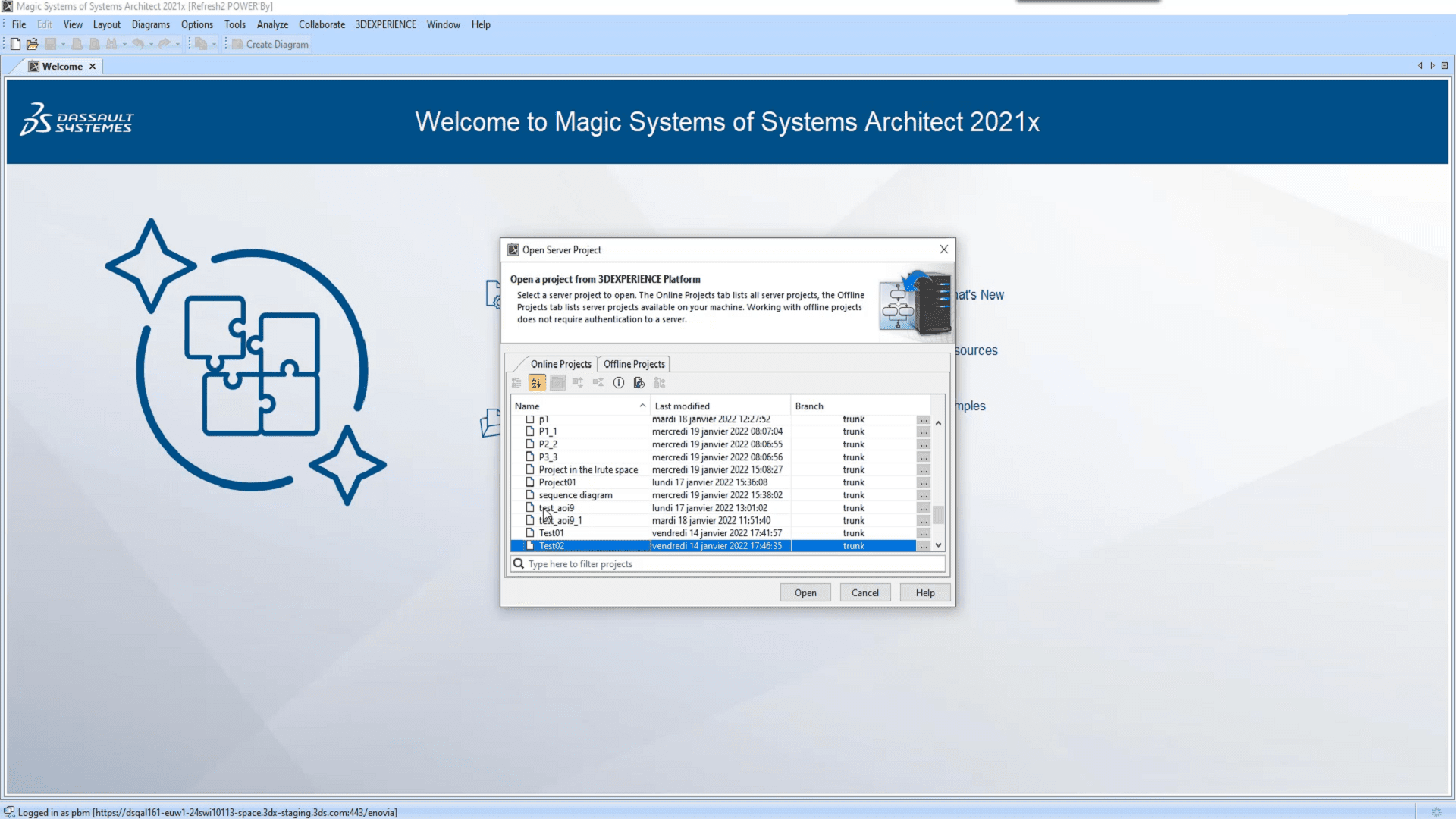The height and width of the screenshot is (819, 1456).
Task: Click the Help button in dialog
Action: click(x=925, y=592)
